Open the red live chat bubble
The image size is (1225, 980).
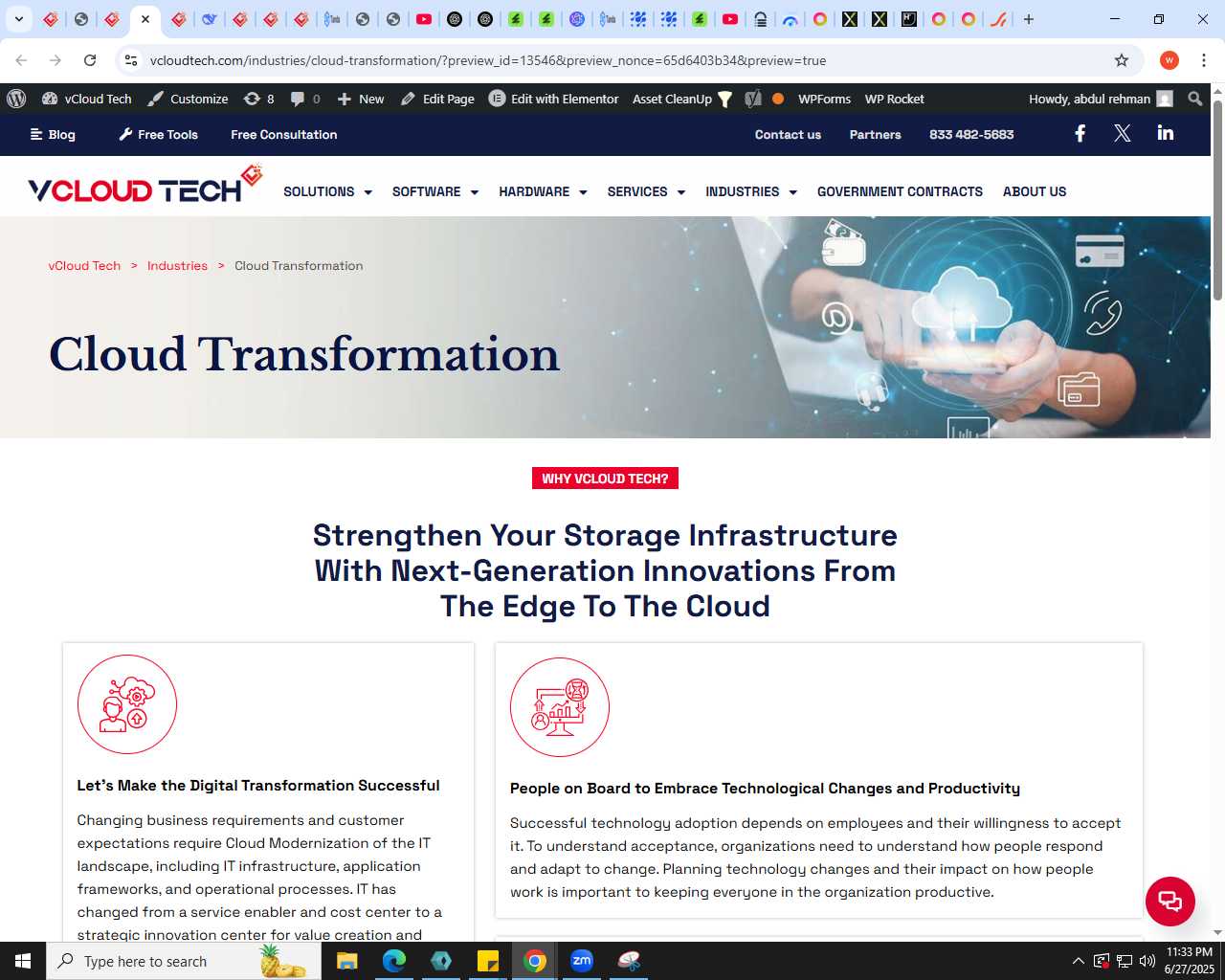(x=1170, y=901)
